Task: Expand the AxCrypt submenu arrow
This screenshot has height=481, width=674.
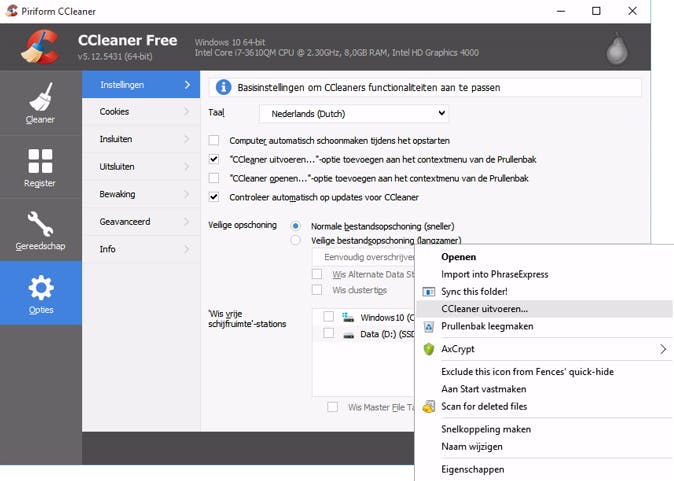Action: [663, 349]
